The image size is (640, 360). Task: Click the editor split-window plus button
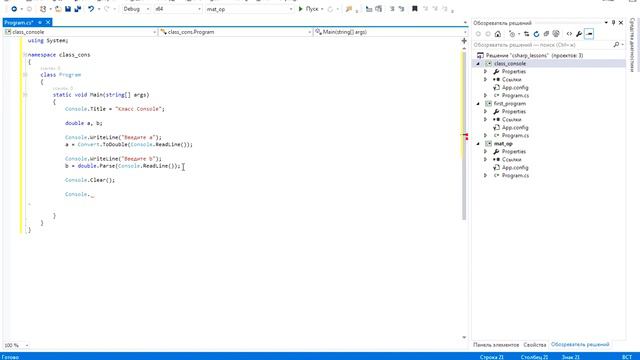[464, 41]
